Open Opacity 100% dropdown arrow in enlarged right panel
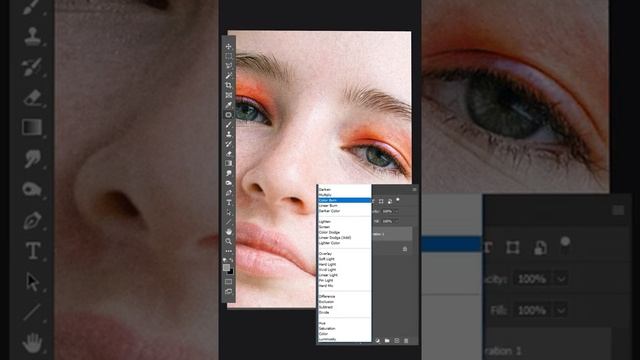This screenshot has height=360, width=640. (x=561, y=279)
